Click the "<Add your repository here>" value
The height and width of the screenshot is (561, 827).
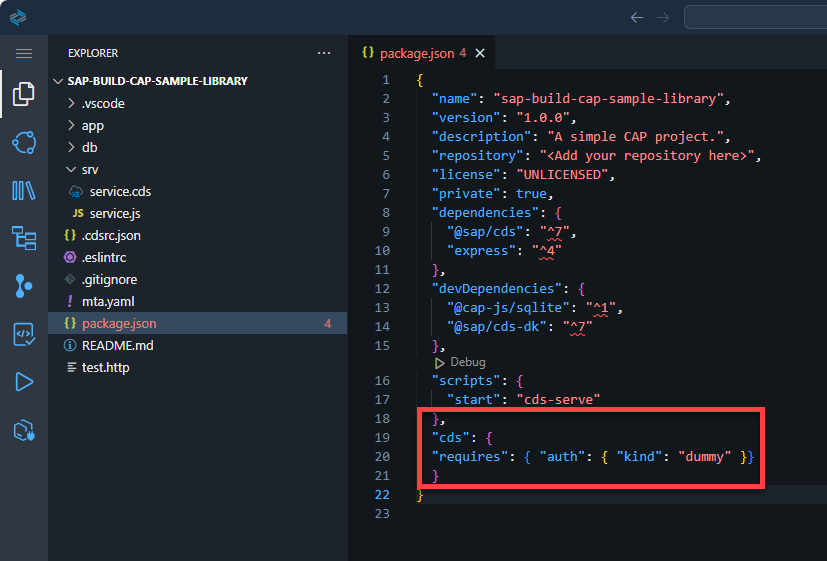pyautogui.click(x=647, y=156)
